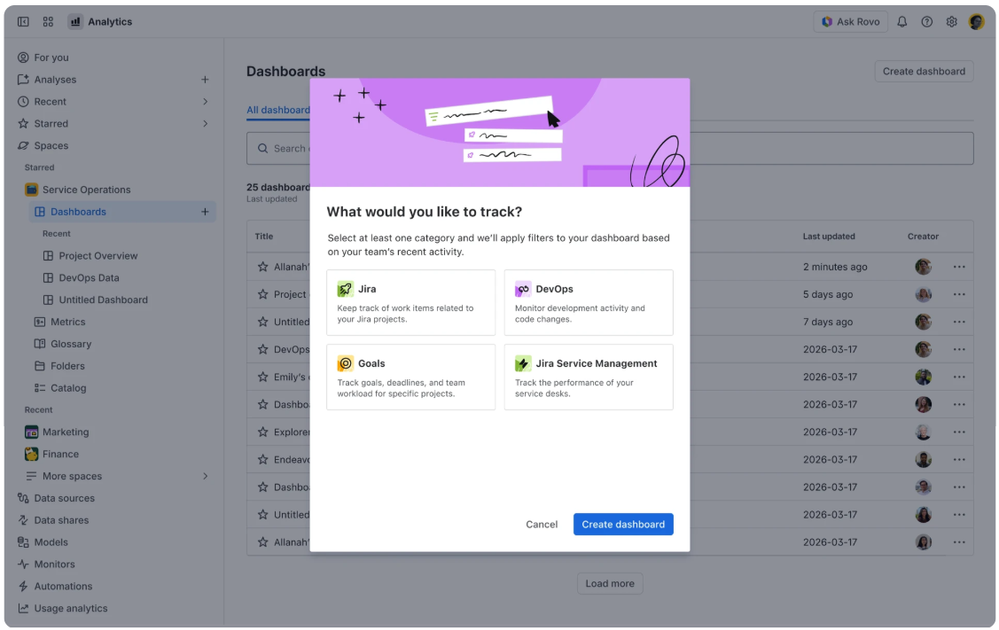
Task: Select the Jira category card
Action: (x=411, y=303)
